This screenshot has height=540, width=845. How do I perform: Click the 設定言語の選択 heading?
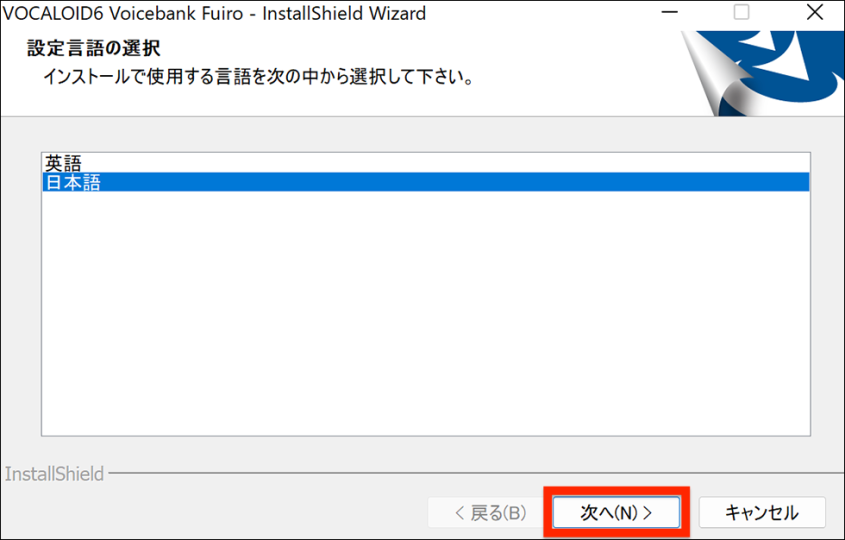coord(94,48)
